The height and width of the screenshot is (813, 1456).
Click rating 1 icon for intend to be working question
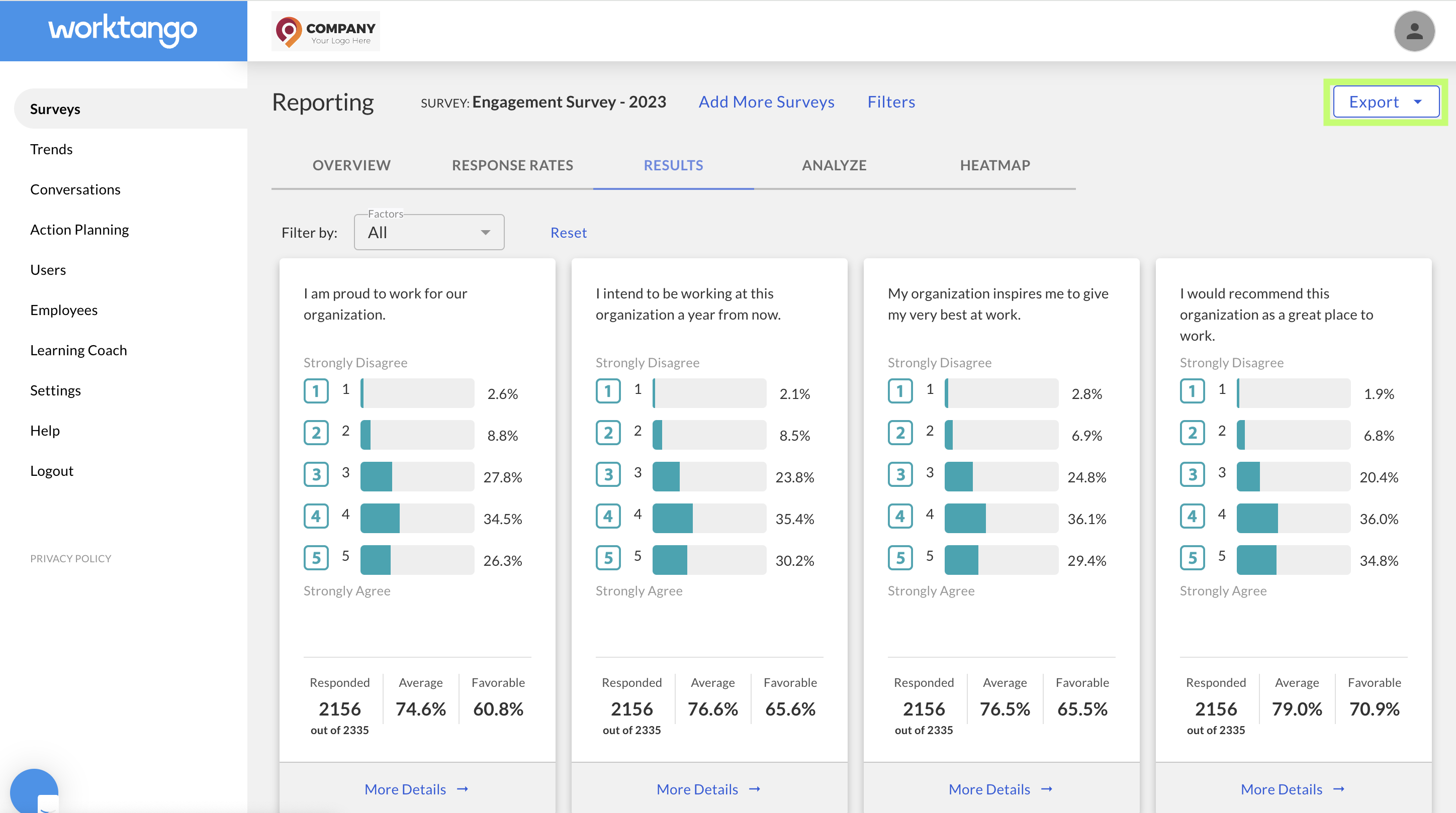pos(608,391)
